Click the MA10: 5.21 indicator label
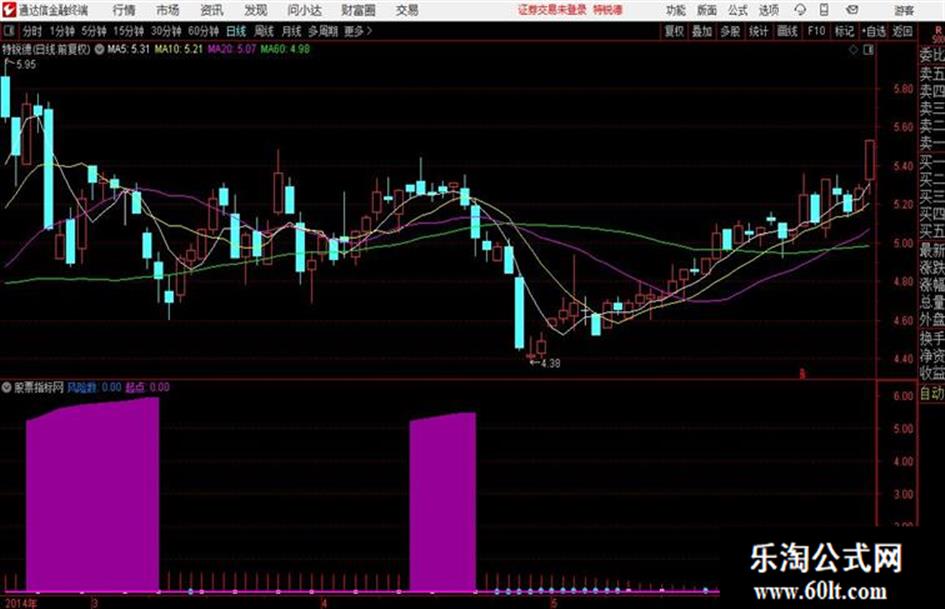This screenshot has width=945, height=609. 178,49
